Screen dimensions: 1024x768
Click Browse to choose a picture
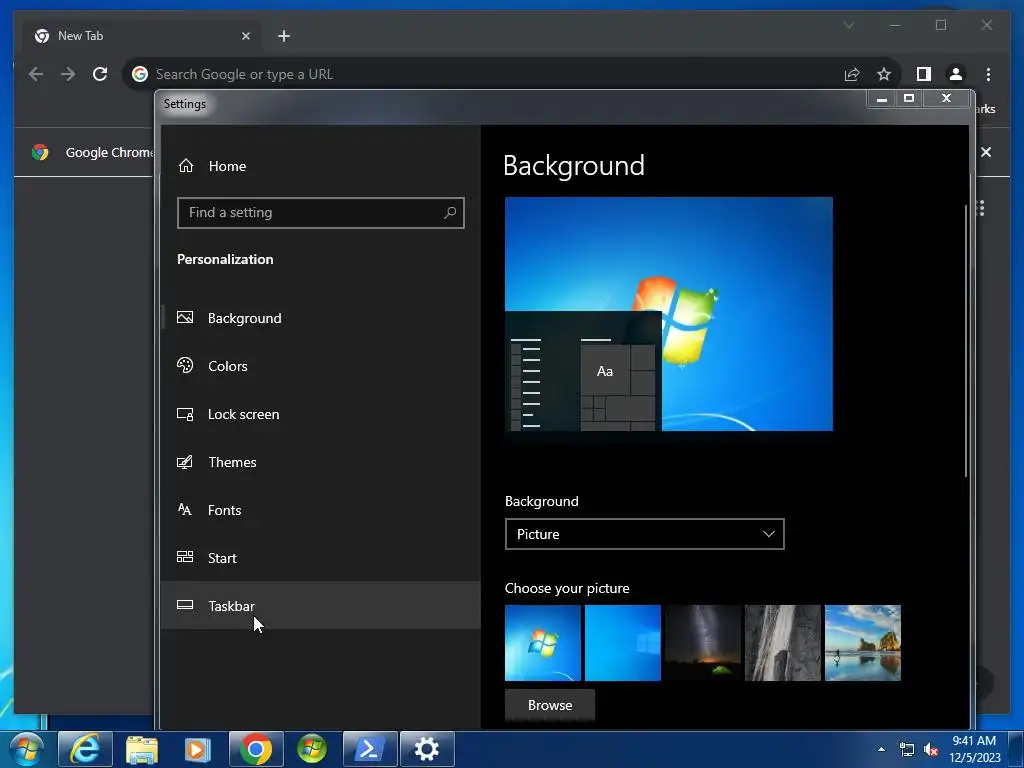click(x=550, y=705)
